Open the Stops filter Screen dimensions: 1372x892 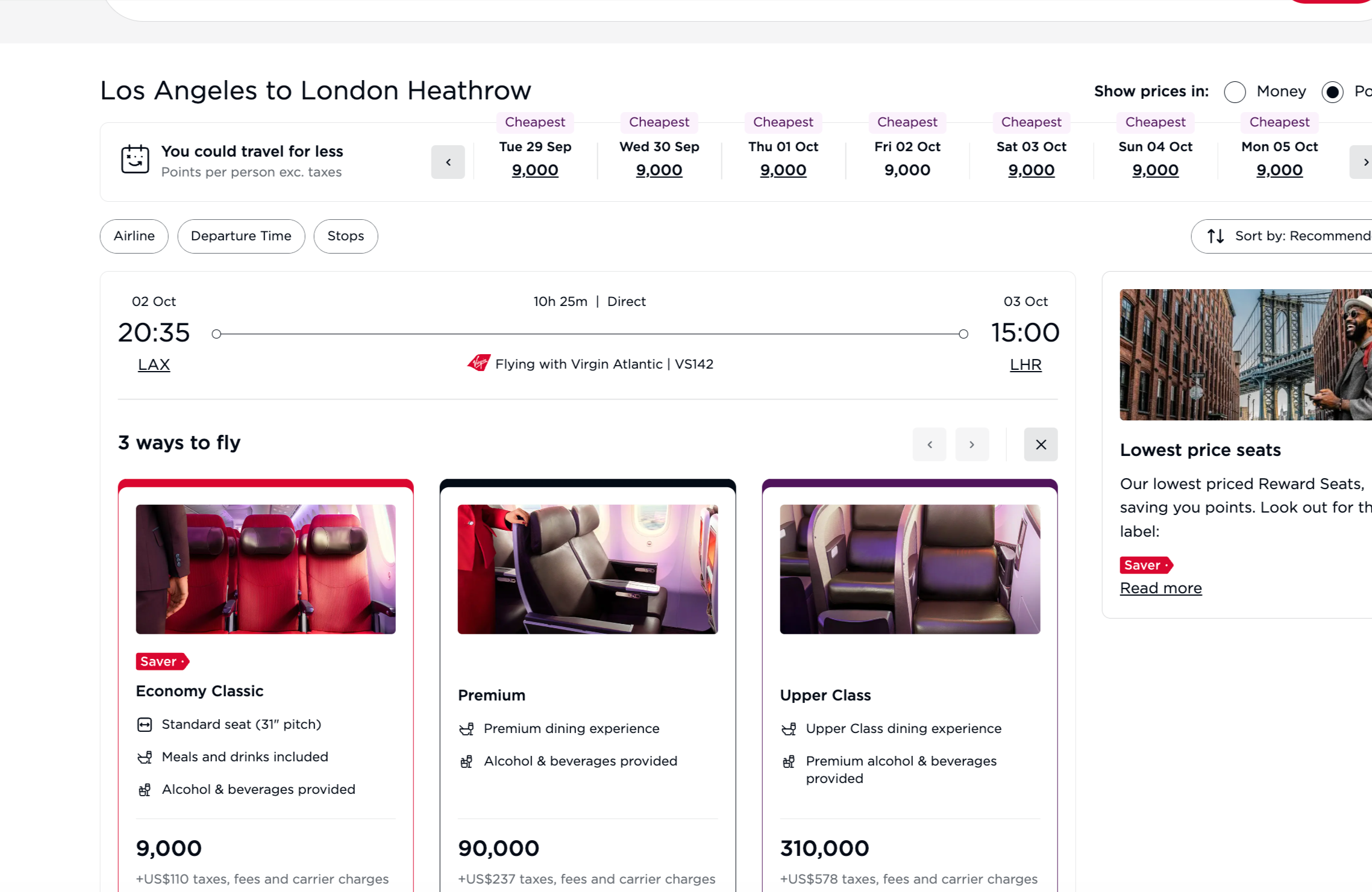[346, 236]
